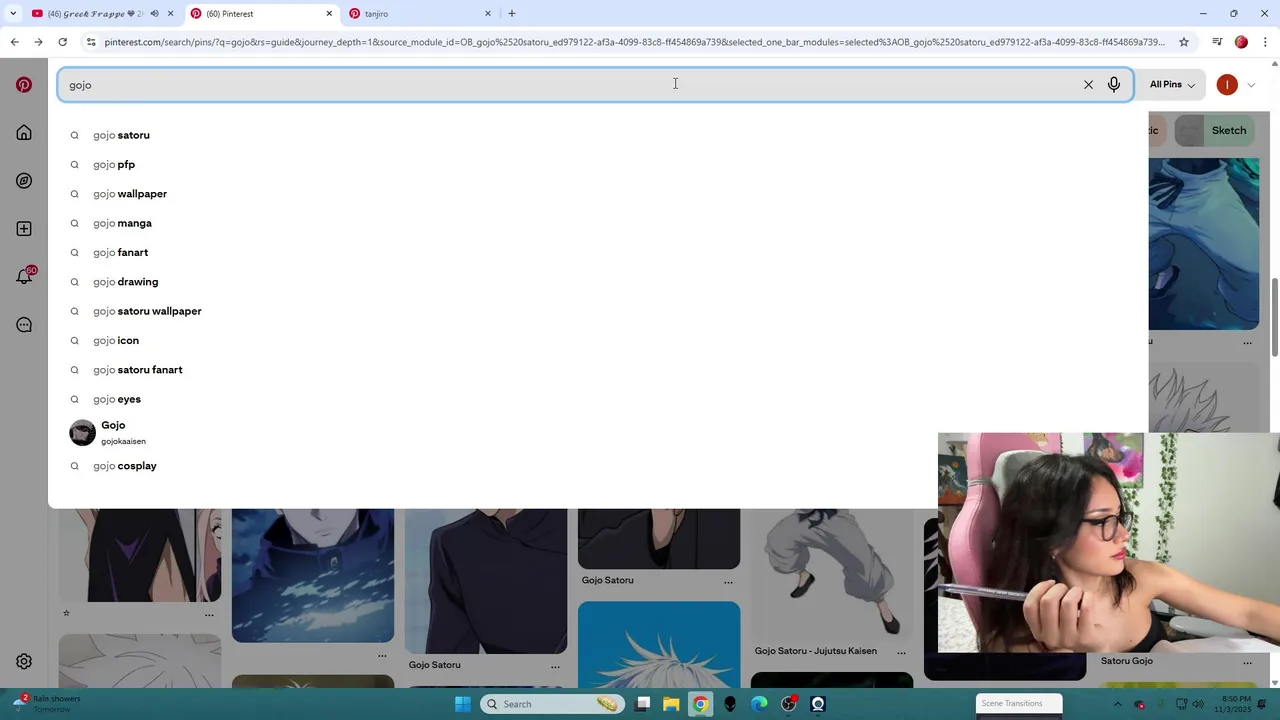Select suggestion gojo satoru fanart
The height and width of the screenshot is (720, 1280).
click(138, 370)
